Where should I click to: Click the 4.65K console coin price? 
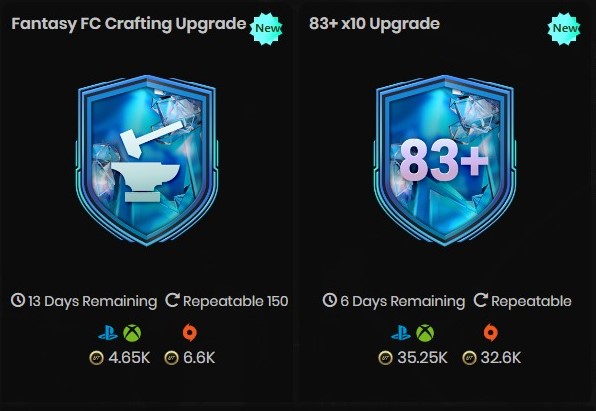click(129, 358)
